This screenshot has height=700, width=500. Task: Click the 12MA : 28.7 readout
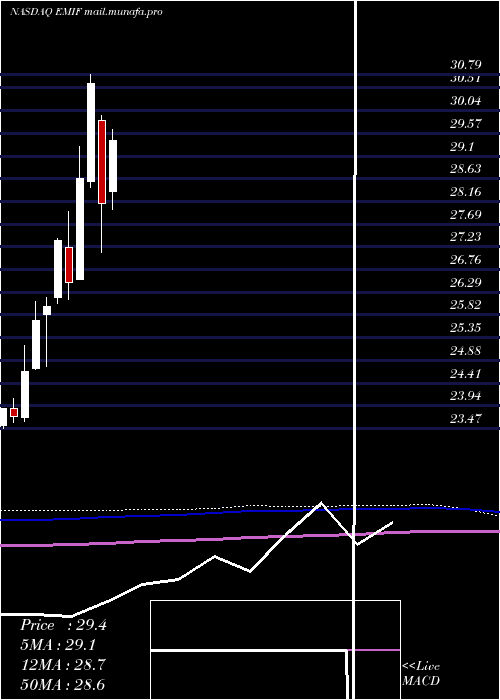point(63,665)
